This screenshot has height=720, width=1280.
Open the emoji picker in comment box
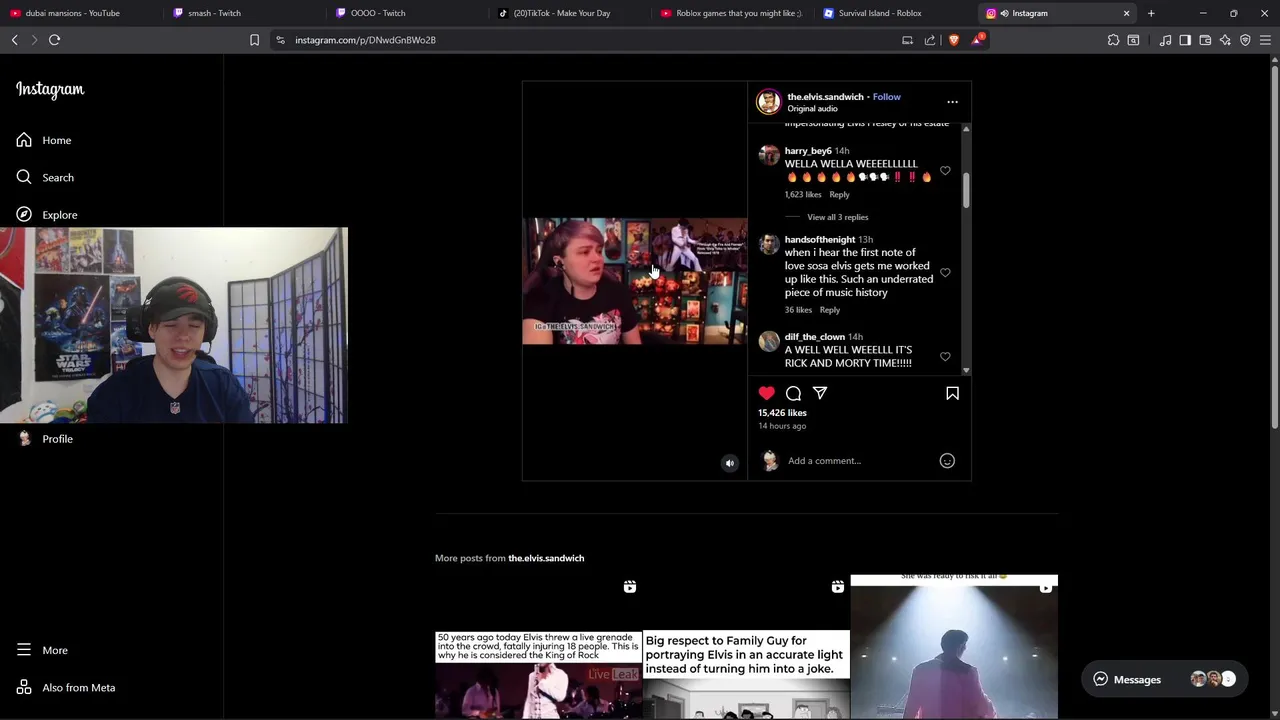tap(947, 461)
